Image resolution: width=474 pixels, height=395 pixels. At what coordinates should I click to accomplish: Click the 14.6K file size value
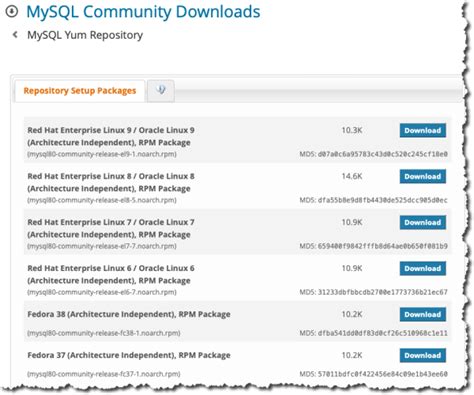(x=352, y=176)
